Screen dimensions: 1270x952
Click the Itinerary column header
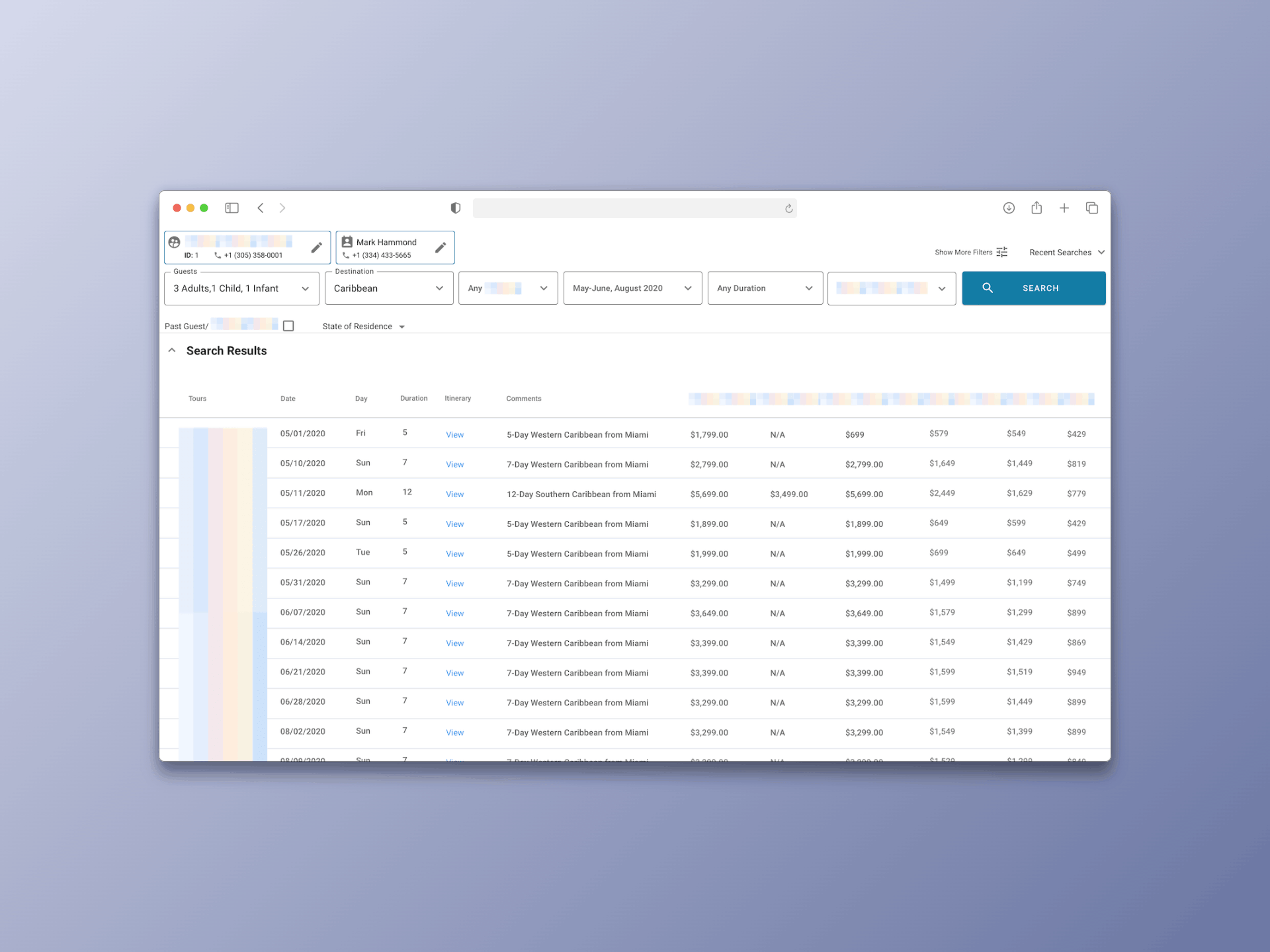458,399
